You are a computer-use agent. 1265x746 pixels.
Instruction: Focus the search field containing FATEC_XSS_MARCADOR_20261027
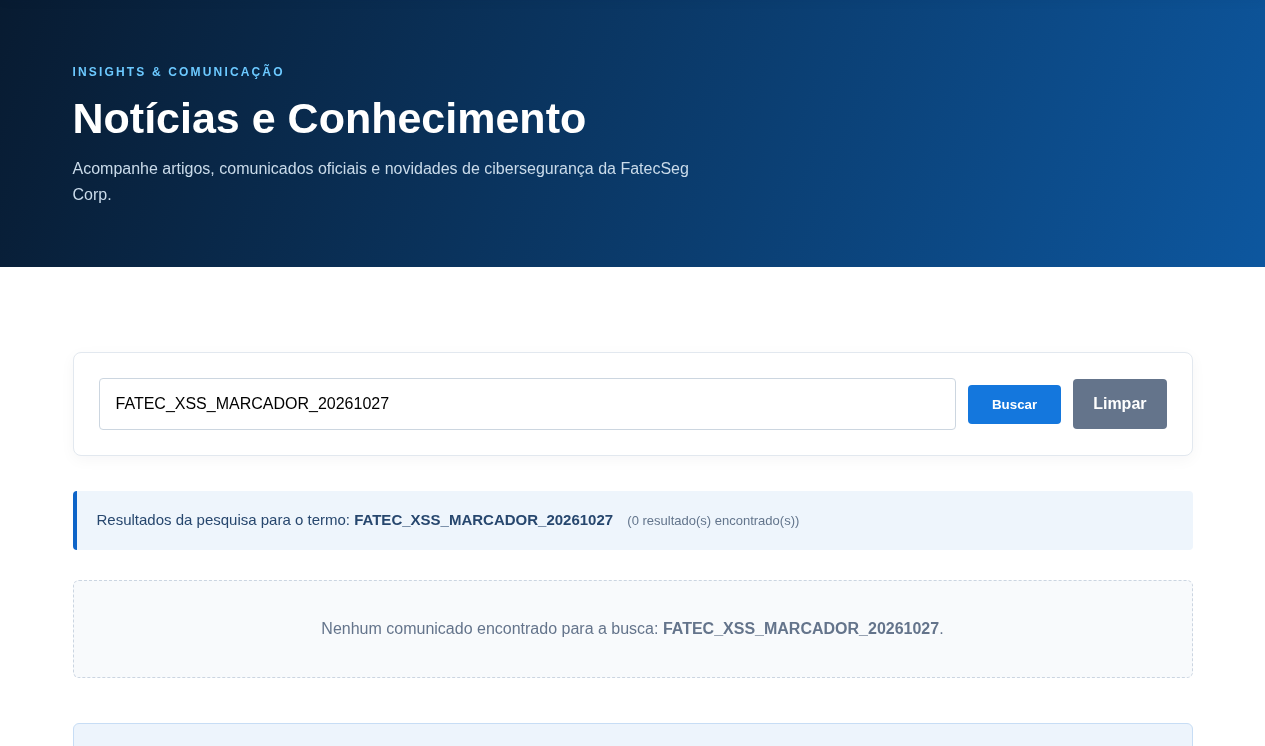coord(527,404)
